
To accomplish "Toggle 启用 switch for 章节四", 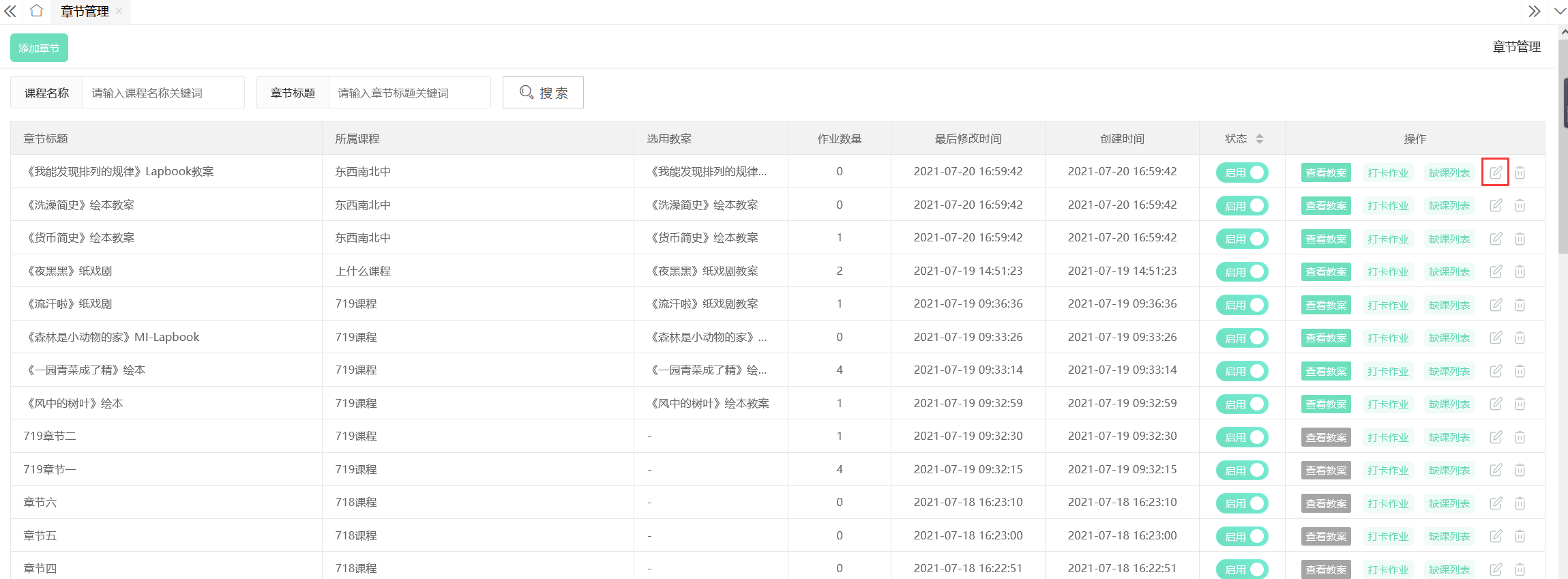I will click(x=1242, y=569).
